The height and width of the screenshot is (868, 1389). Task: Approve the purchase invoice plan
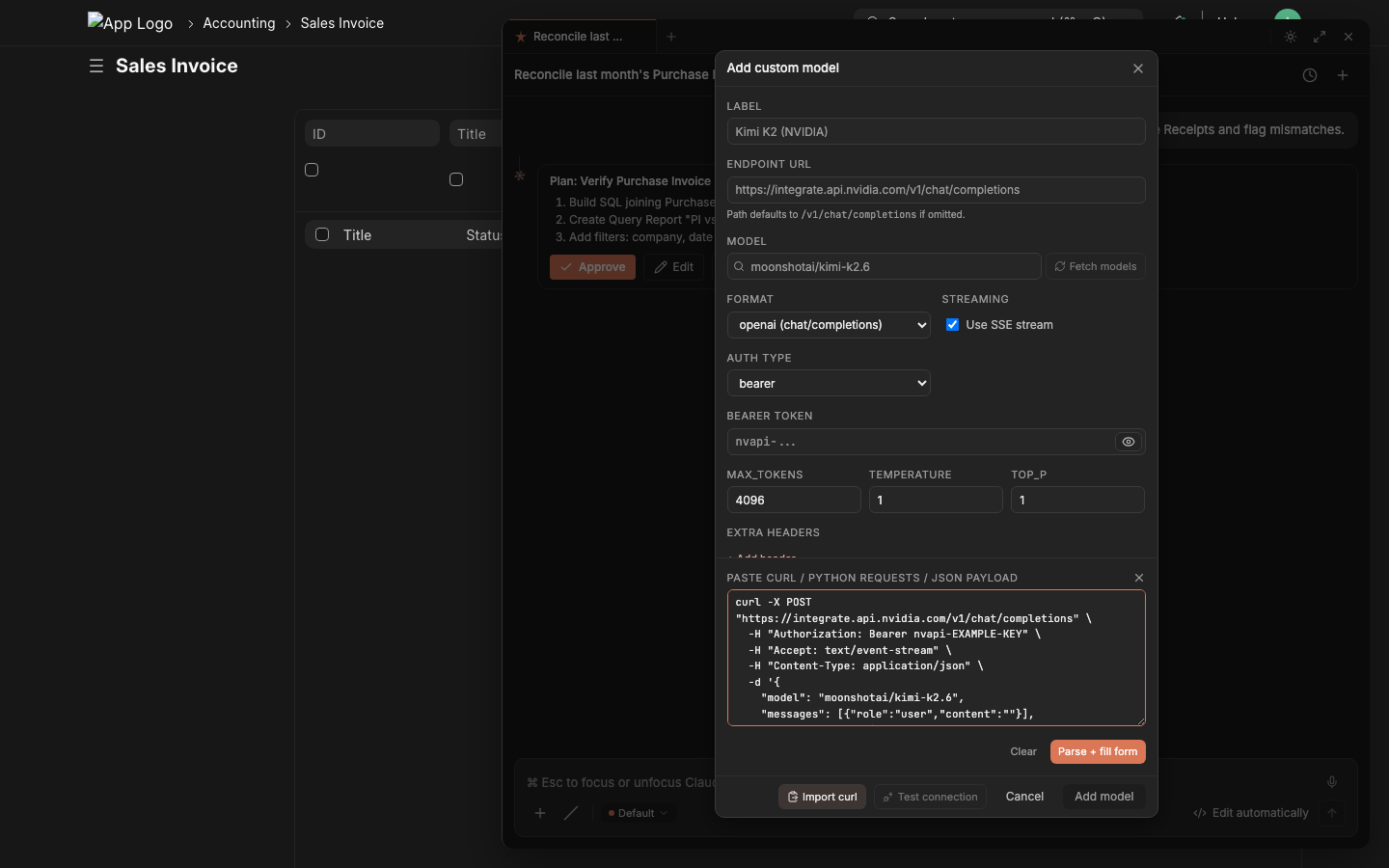pos(592,267)
